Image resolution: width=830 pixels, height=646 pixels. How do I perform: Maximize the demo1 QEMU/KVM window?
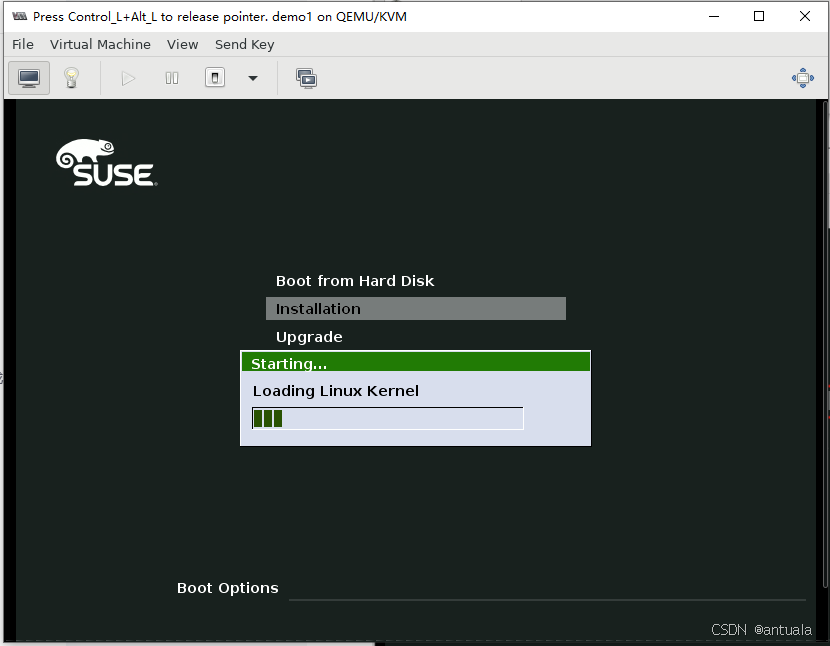(x=759, y=16)
